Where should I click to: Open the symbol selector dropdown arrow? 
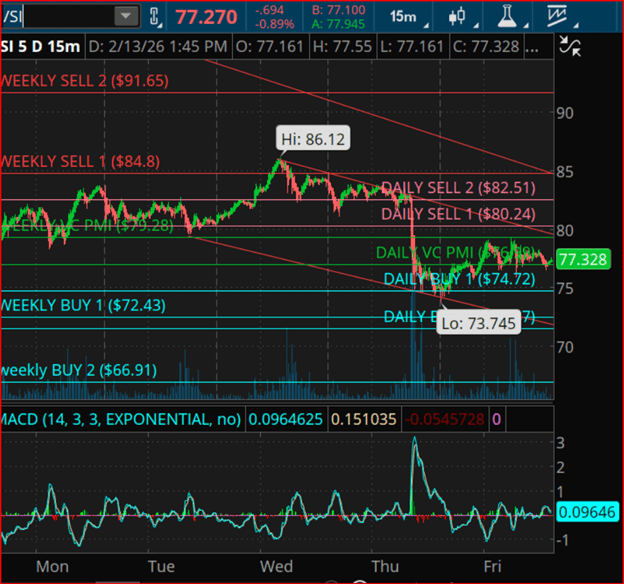pos(126,16)
